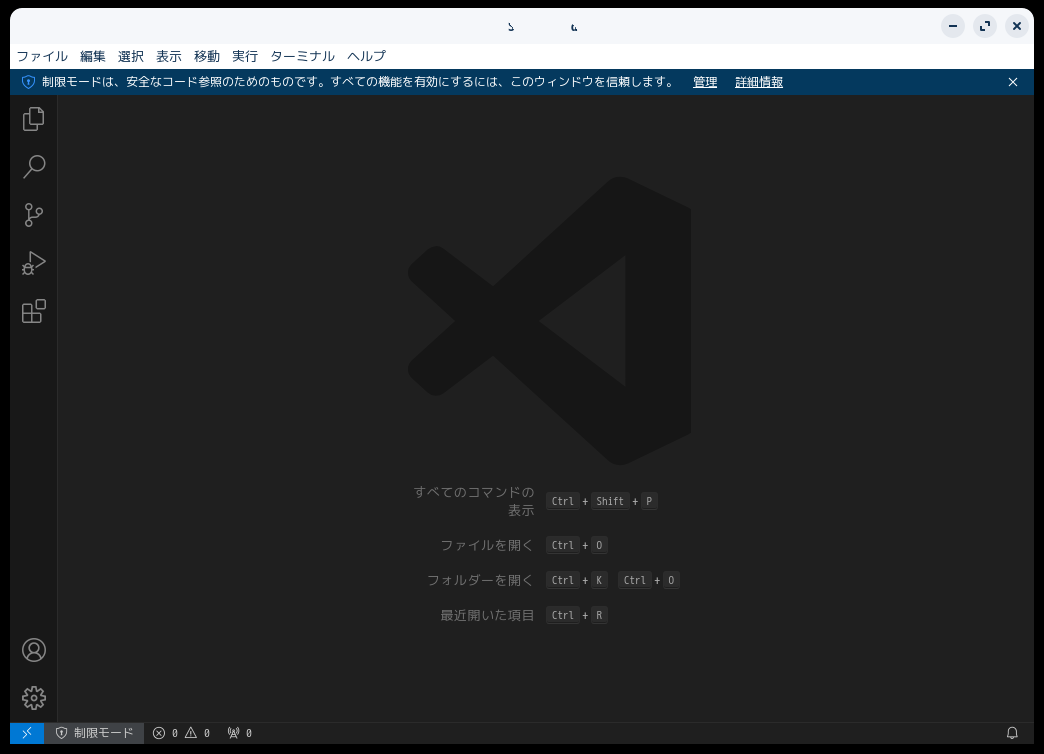The height and width of the screenshot is (754, 1044).
Task: Open the Explorer view in the activity bar
Action: [x=33, y=119]
